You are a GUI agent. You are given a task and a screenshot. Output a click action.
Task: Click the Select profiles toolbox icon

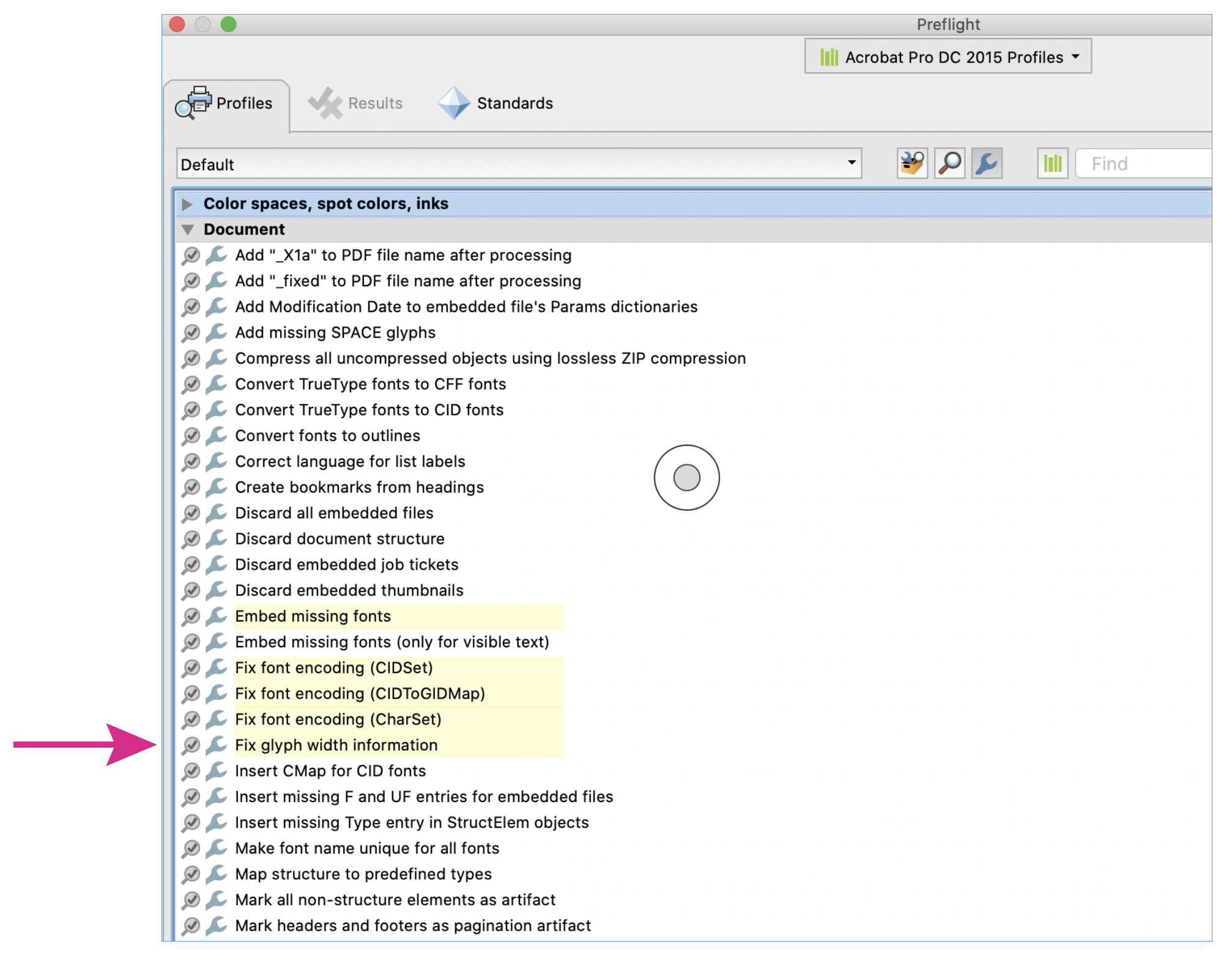pos(911,163)
